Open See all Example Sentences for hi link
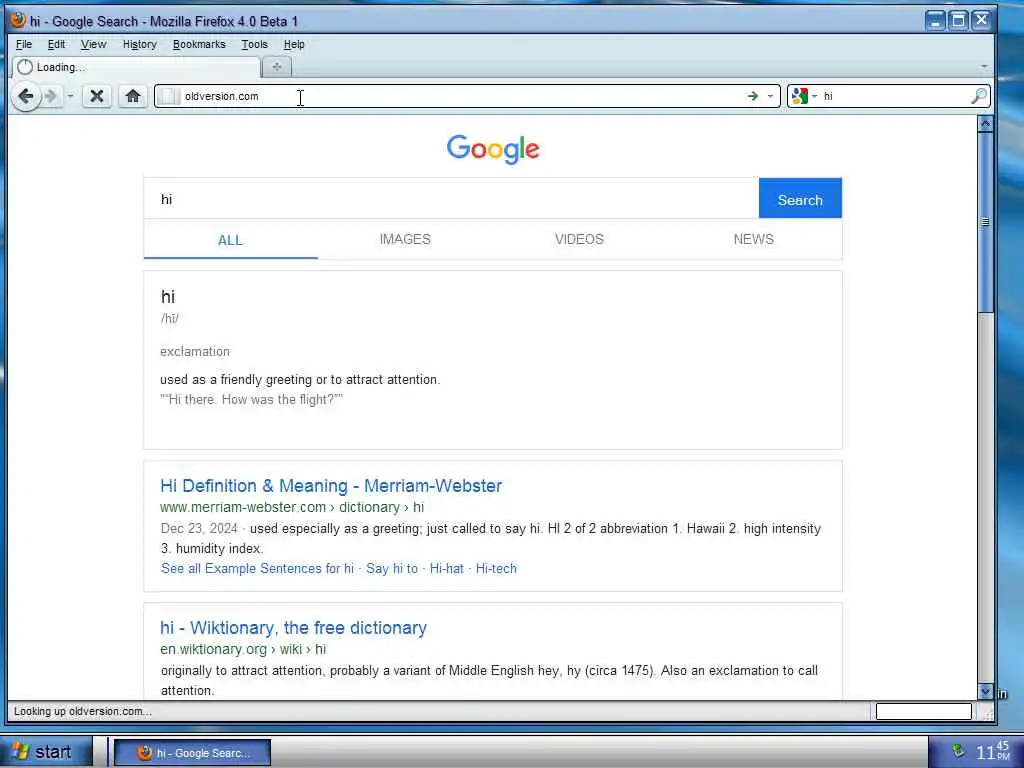Viewport: 1024px width, 768px height. tap(257, 569)
